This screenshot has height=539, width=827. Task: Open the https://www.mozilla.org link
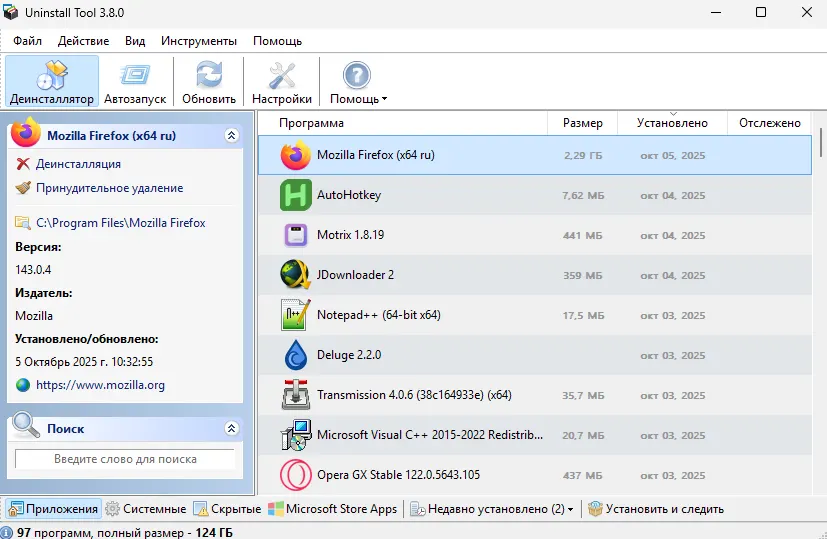100,385
